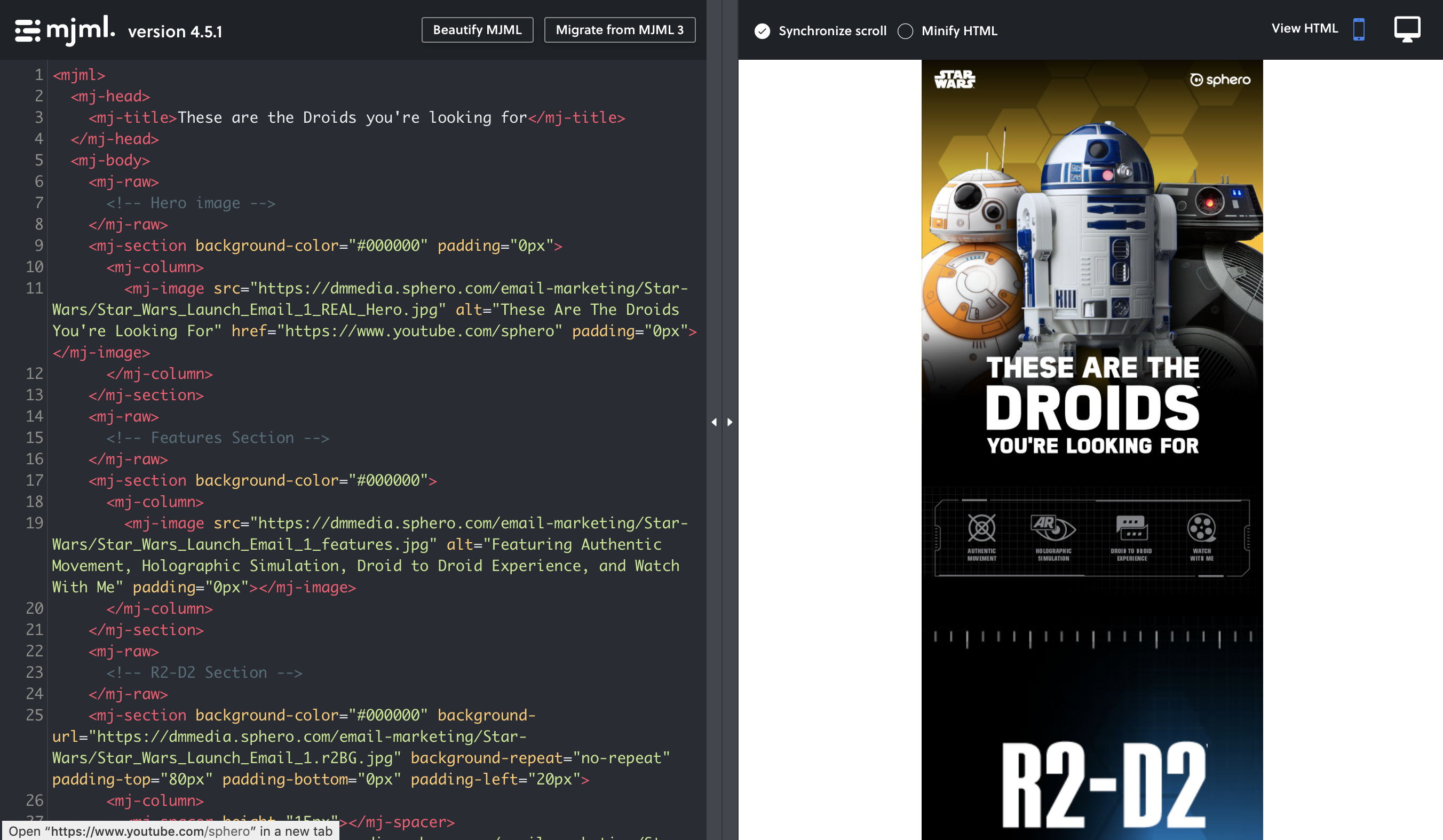
Task: Click line 2 <mj-head> tag
Action: [110, 96]
